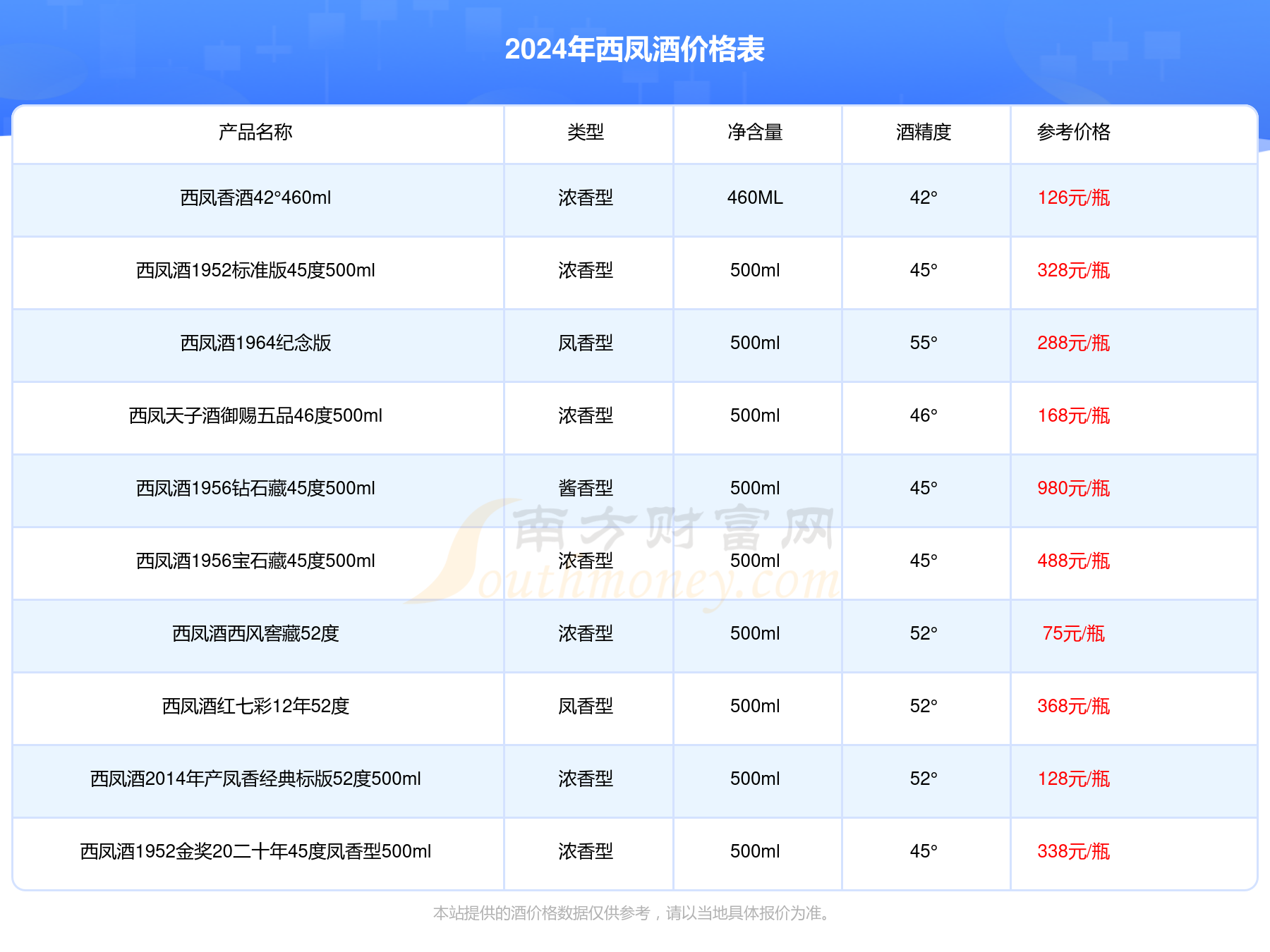This screenshot has width=1270, height=952.
Task: Click the 酒精度 column header
Action: 924,132
